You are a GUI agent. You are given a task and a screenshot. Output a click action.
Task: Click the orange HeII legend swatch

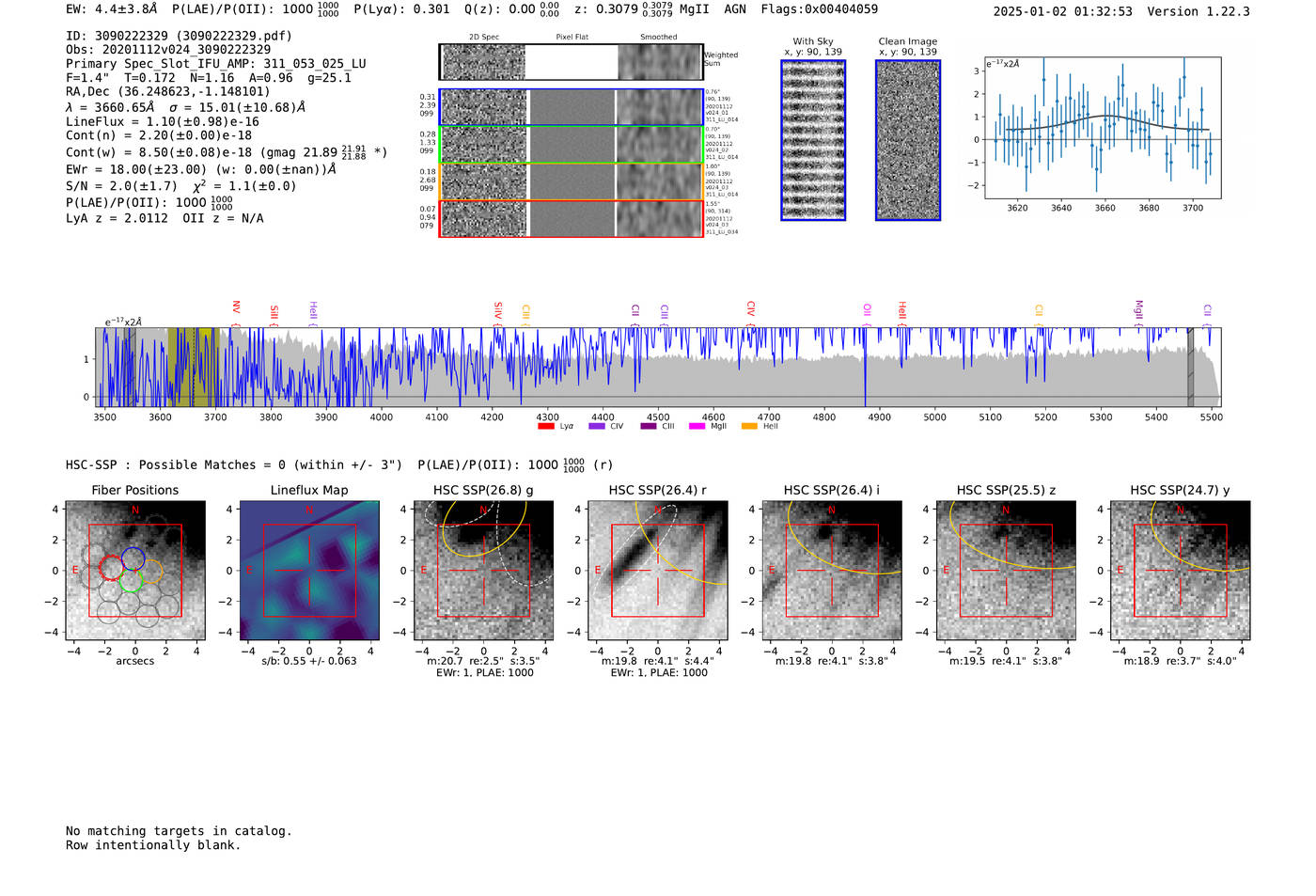tap(750, 427)
